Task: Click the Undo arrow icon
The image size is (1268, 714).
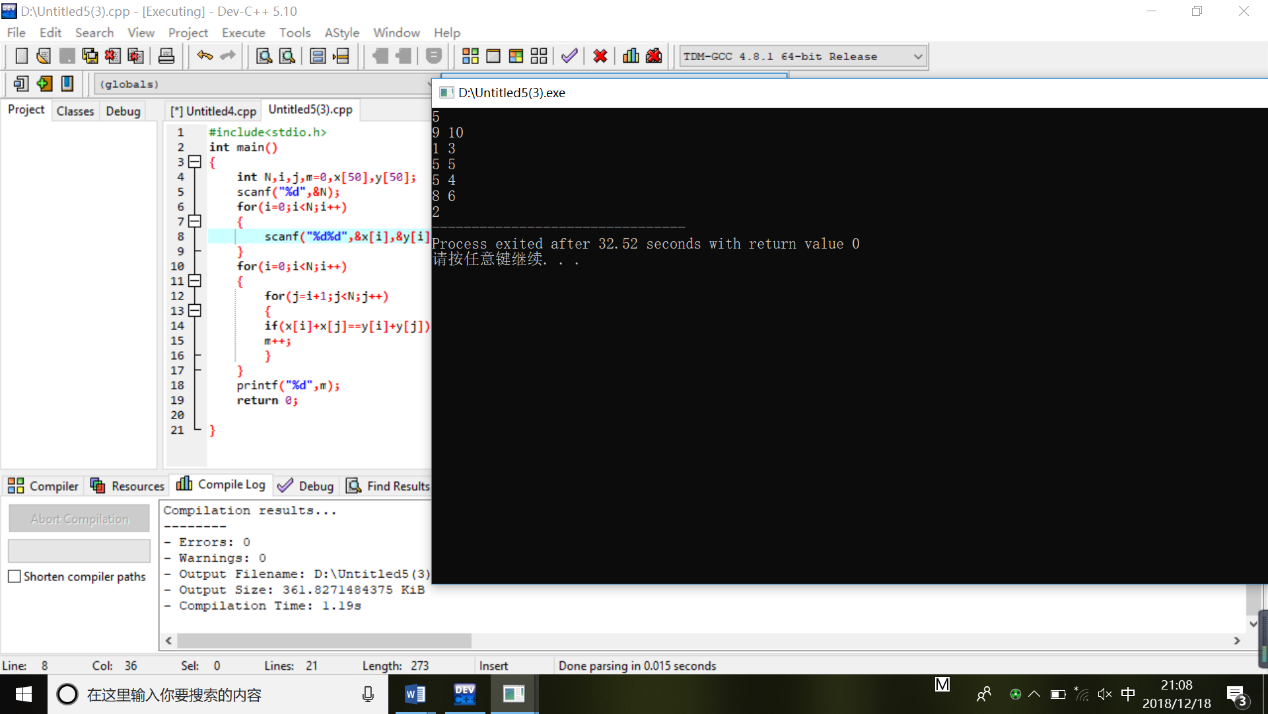Action: click(205, 56)
